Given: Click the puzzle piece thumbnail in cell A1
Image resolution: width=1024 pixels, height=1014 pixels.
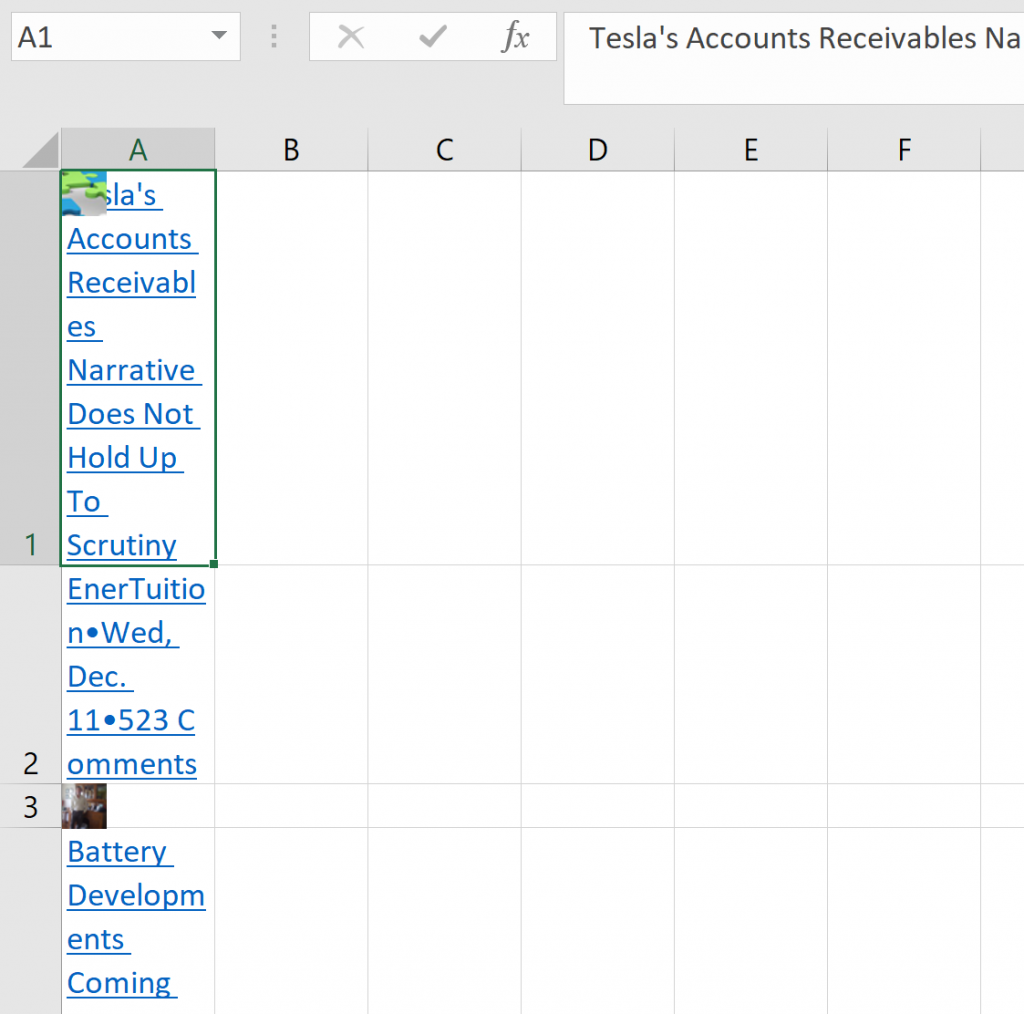Looking at the screenshot, I should [x=84, y=193].
